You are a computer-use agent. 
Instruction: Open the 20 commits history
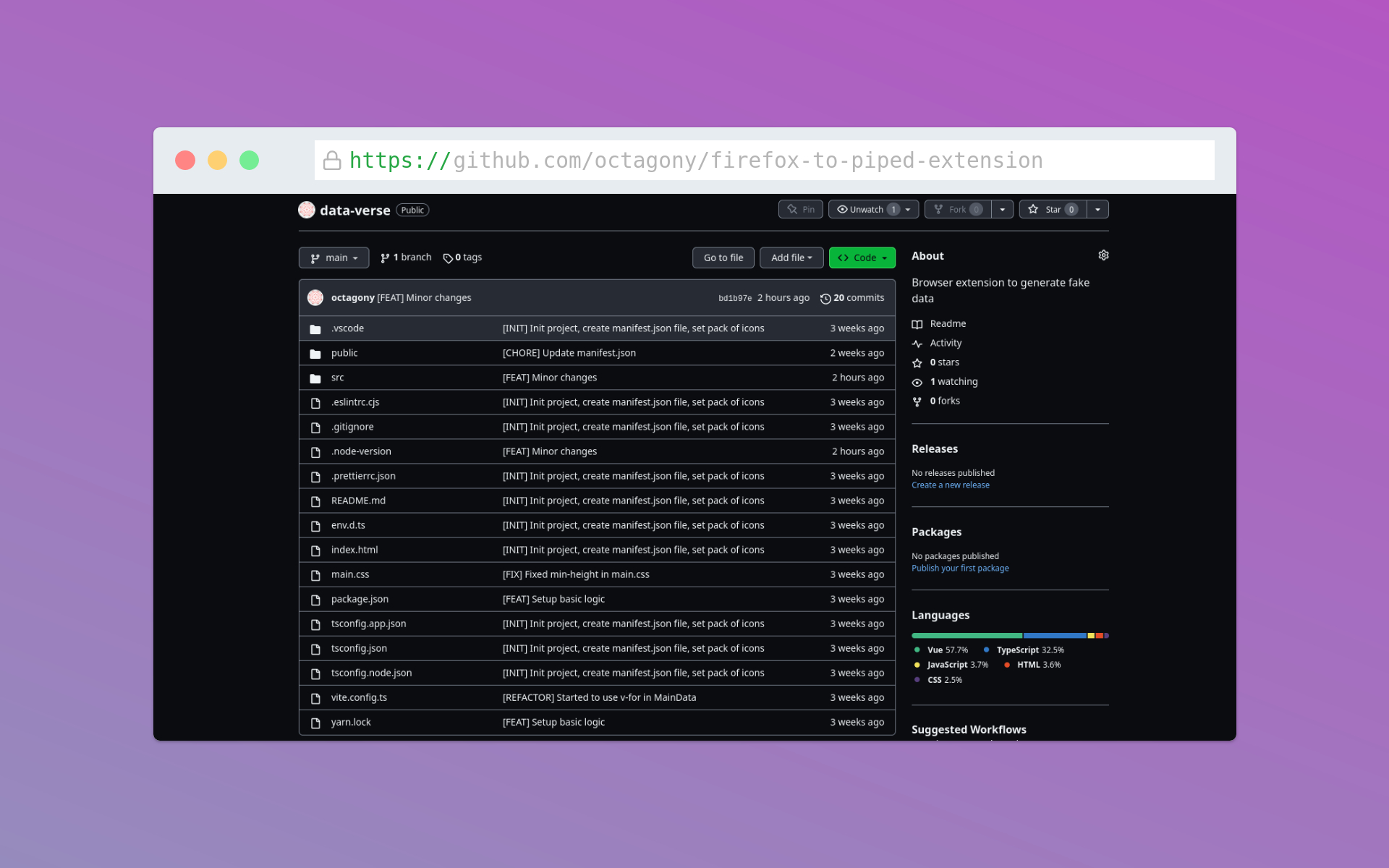pos(852,298)
